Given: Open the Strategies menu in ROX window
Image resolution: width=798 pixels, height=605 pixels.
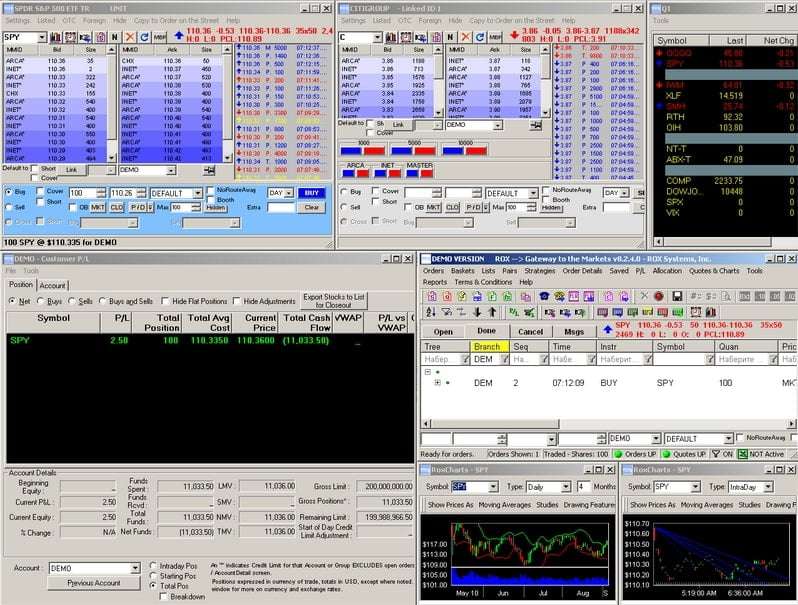Looking at the screenshot, I should pyautogui.click(x=539, y=271).
